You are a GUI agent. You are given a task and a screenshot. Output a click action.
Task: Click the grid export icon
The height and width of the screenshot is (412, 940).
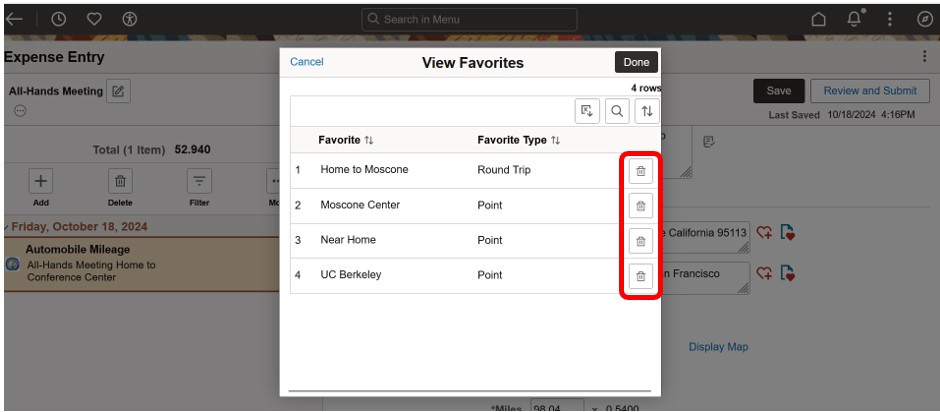pos(587,111)
